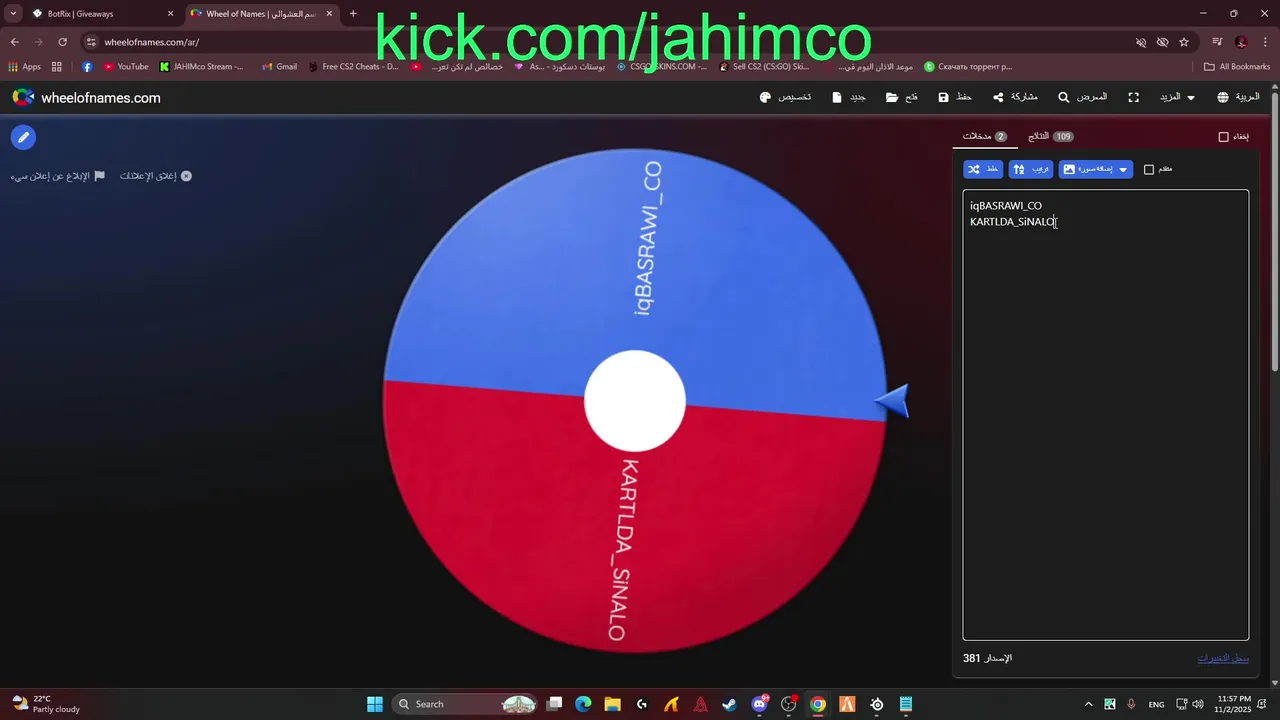Reload the current page
Viewport: 1280px width, 720px height.
point(62,42)
